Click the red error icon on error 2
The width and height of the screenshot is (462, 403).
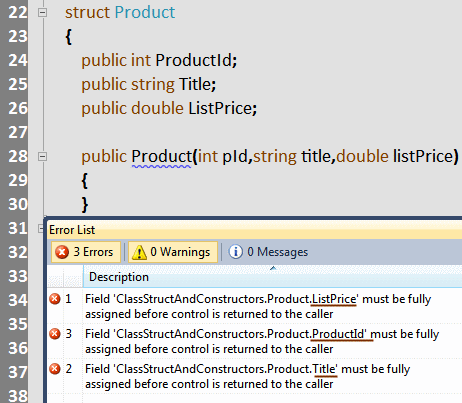point(55,369)
